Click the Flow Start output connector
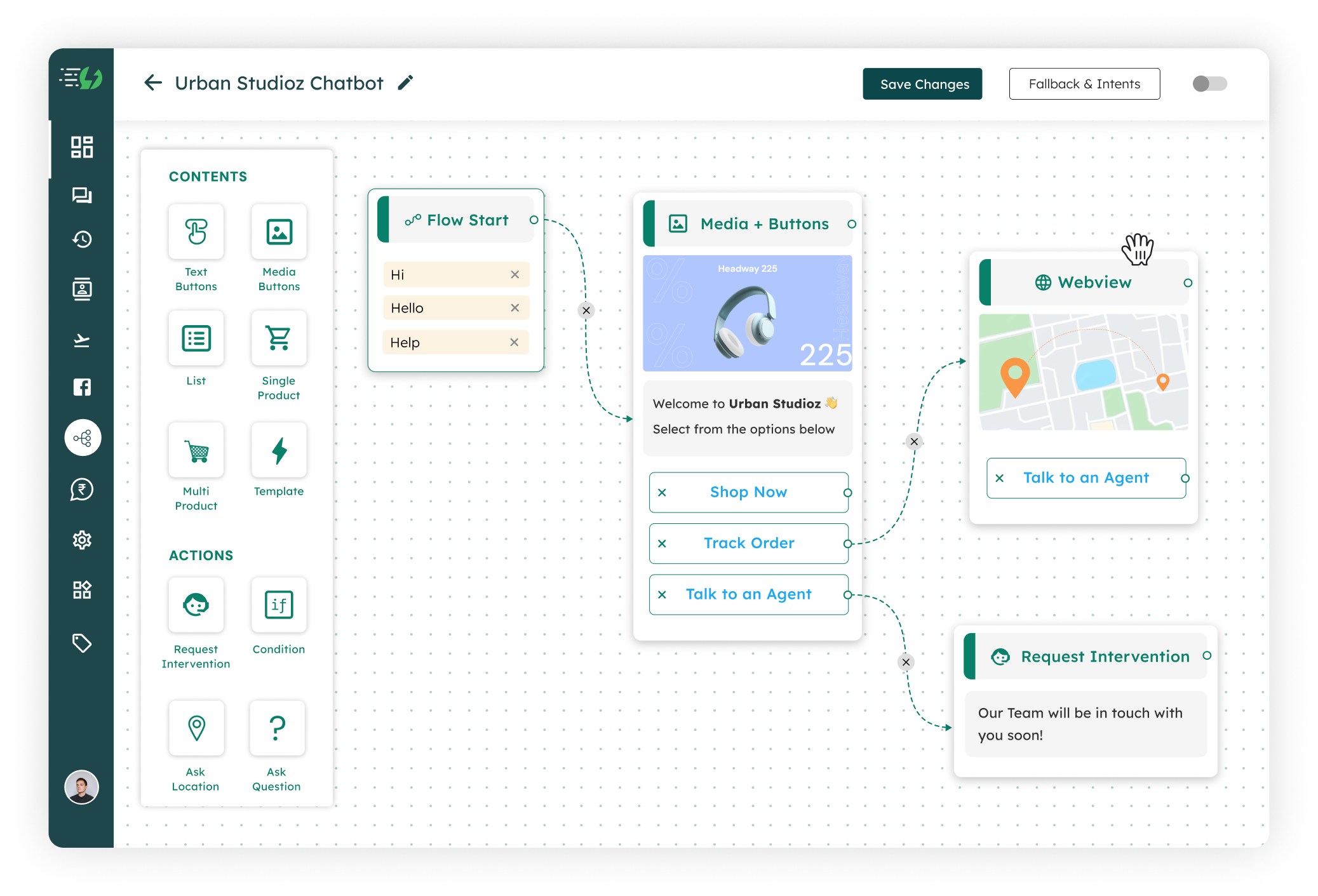Image resolution: width=1318 pixels, height=896 pixels. point(534,220)
